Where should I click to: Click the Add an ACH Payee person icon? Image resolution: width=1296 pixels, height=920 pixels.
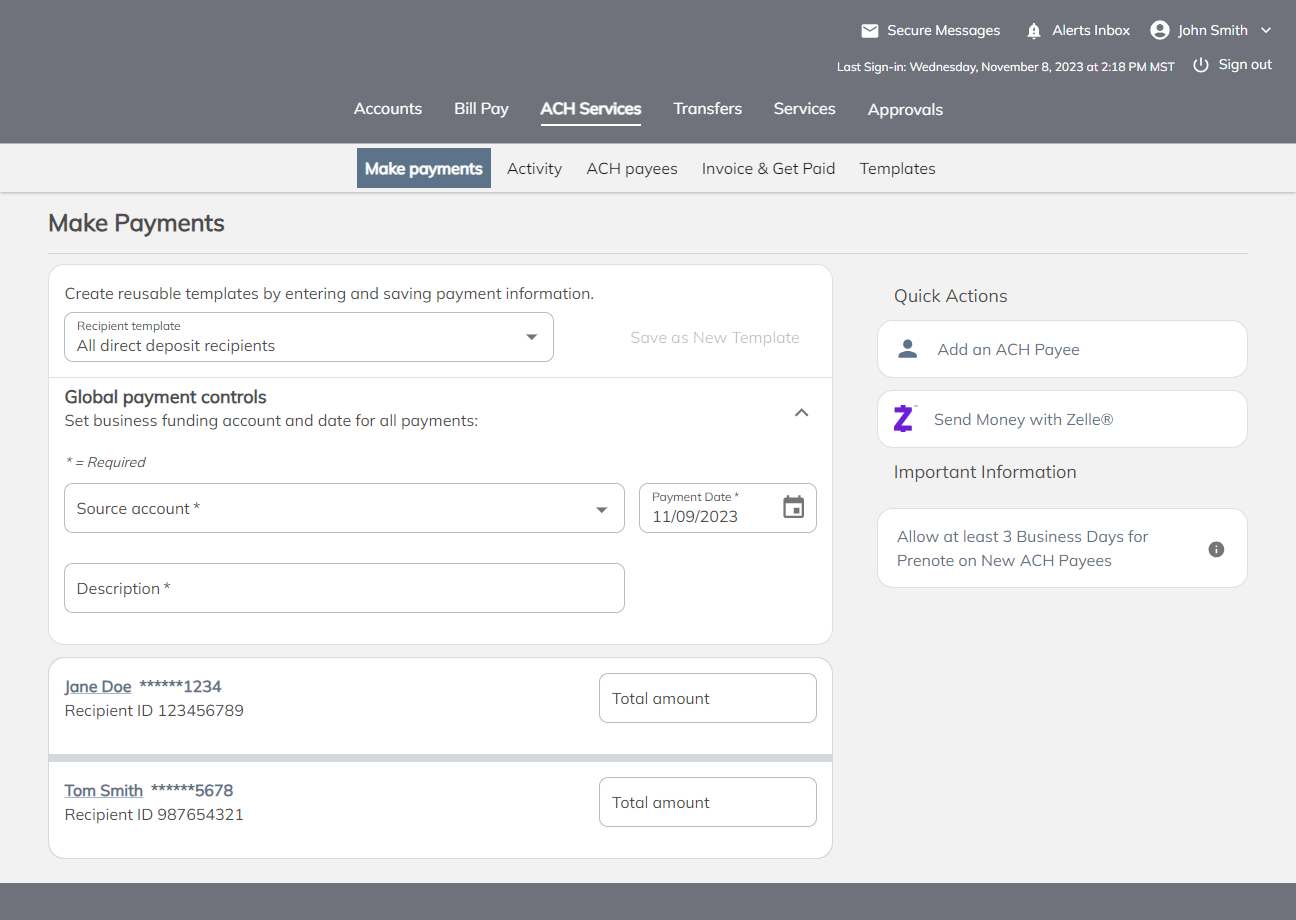[907, 349]
